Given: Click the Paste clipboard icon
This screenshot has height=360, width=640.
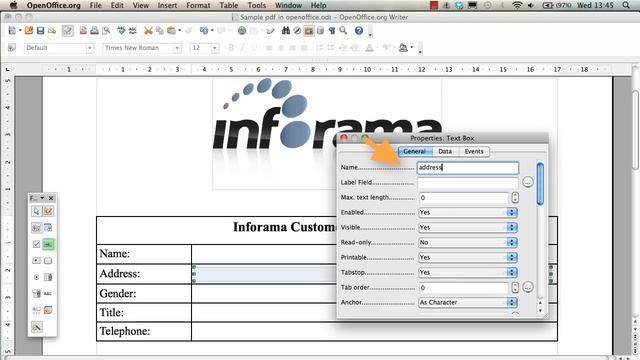Looking at the screenshot, I should (x=171, y=31).
